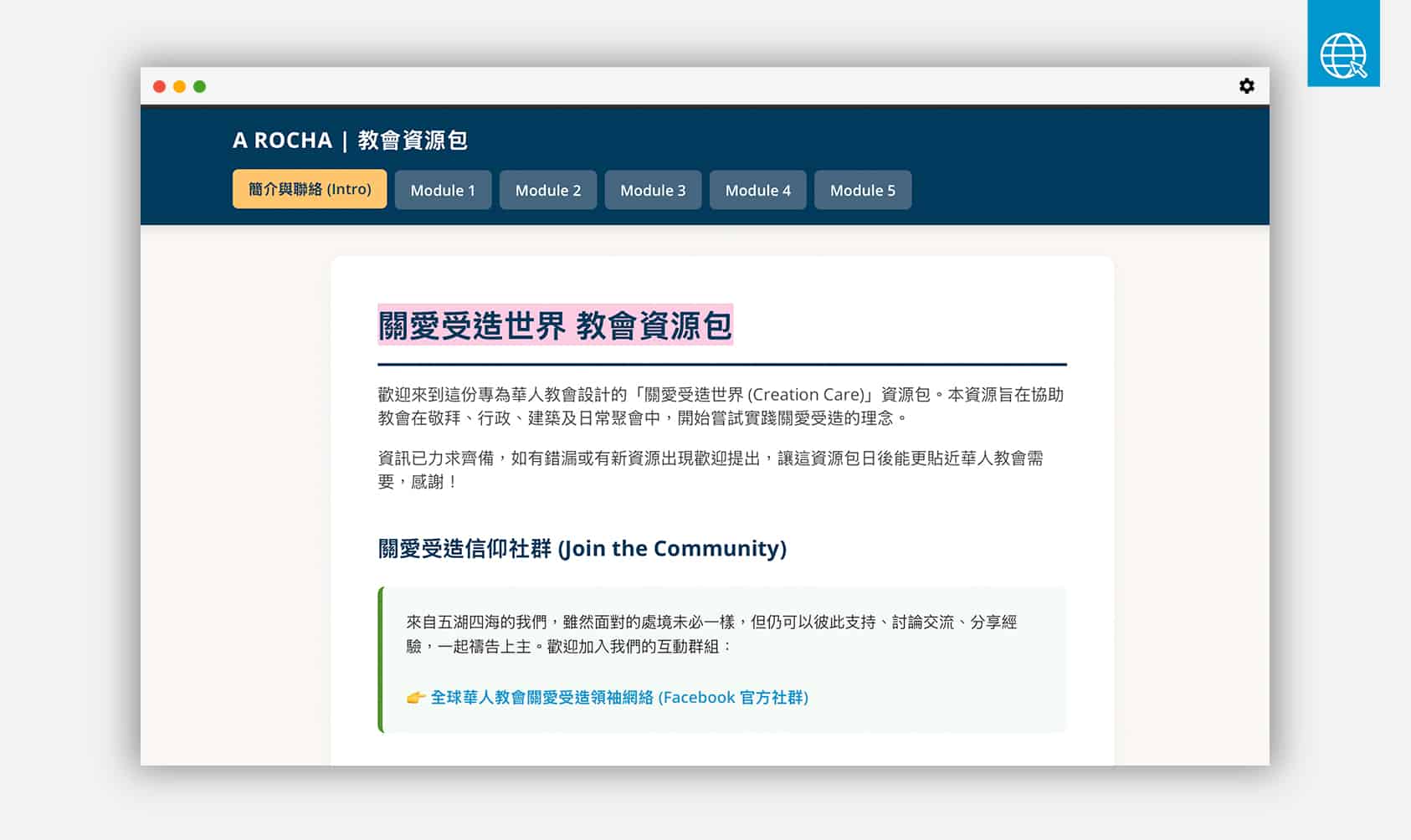Click the yellow minimize window dot
Viewport: 1411px width, 840px height.
[179, 86]
